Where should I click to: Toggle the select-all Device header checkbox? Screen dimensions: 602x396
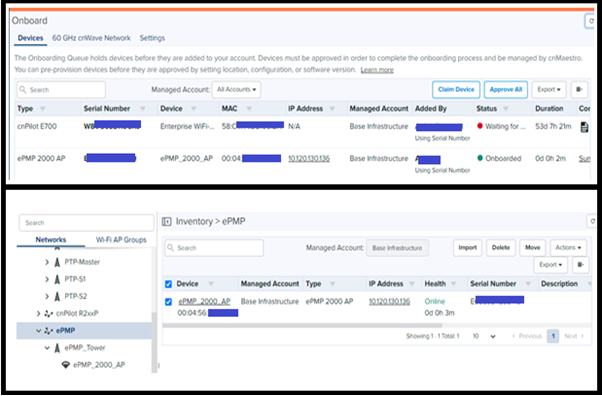168,284
